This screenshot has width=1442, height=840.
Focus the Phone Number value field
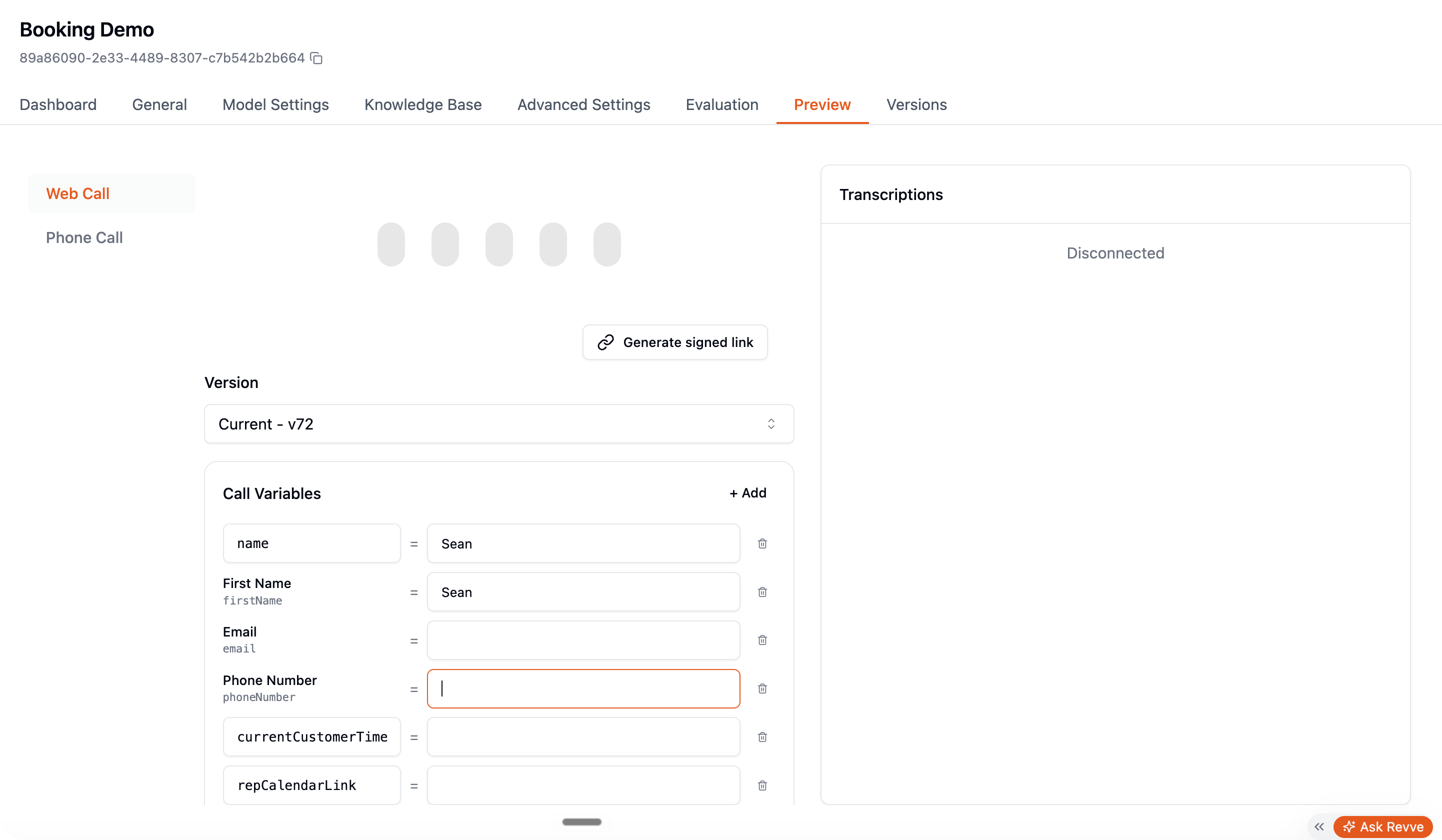point(583,688)
